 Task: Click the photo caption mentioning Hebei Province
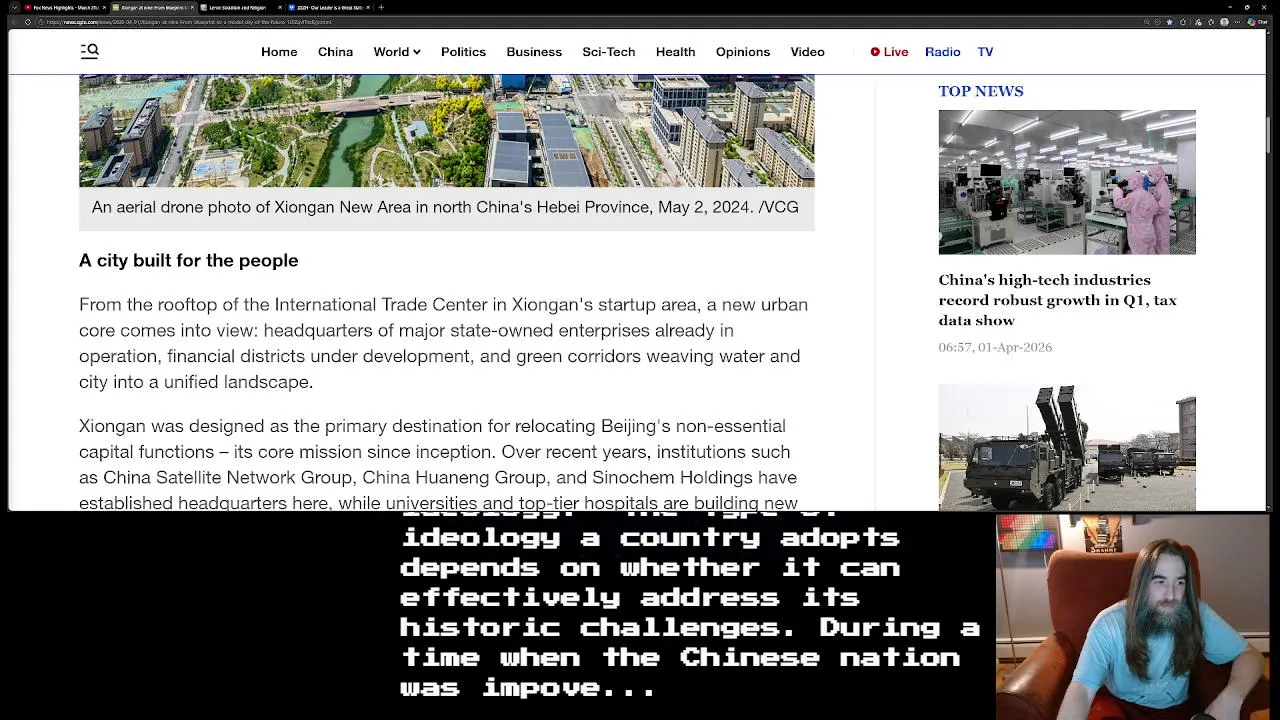[x=445, y=207]
